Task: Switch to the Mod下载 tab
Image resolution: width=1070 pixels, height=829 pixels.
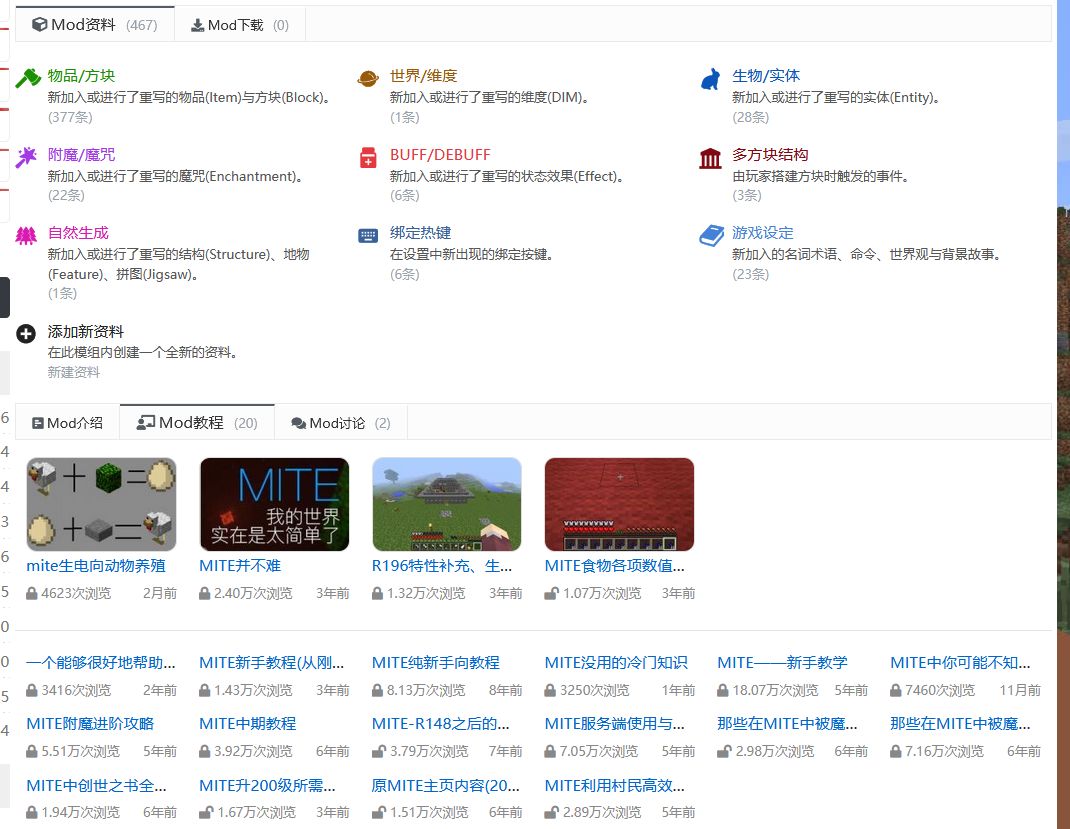Action: 239,22
